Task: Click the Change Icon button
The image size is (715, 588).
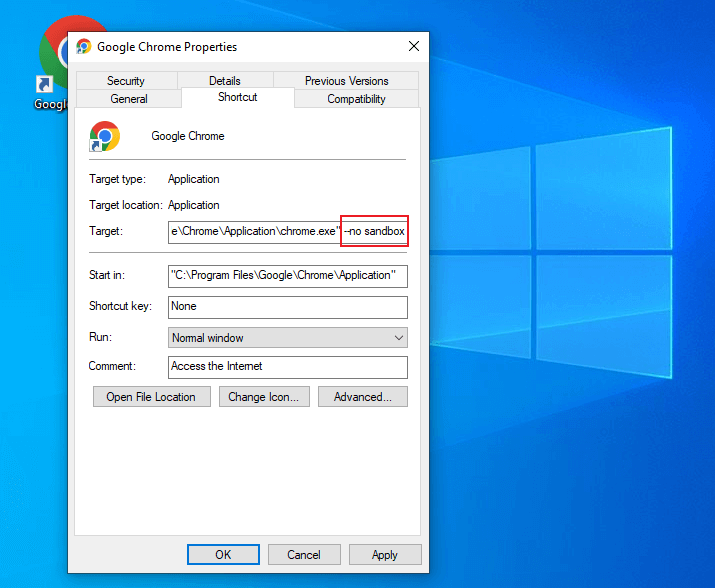Action: [264, 397]
